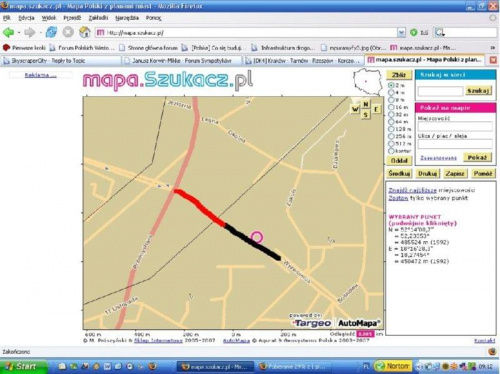The image size is (500, 374).
Task: Click the stop loading icon
Action: pyautogui.click(x=68, y=32)
